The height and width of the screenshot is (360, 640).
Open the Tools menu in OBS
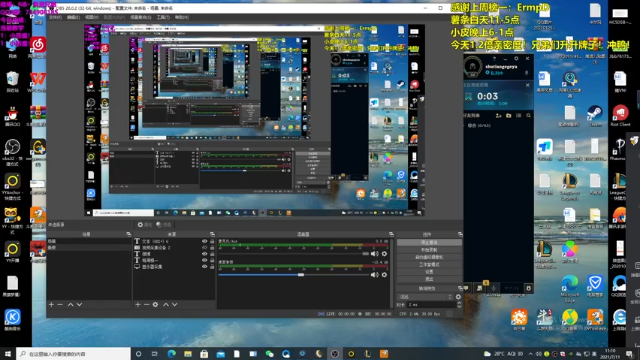[x=163, y=18]
